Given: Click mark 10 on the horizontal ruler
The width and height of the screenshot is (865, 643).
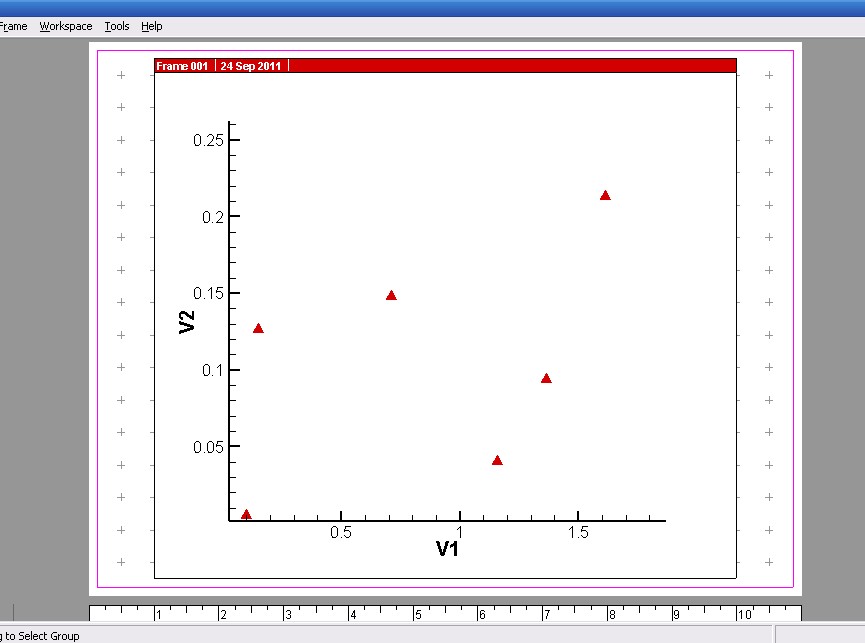Looking at the screenshot, I should [744, 615].
